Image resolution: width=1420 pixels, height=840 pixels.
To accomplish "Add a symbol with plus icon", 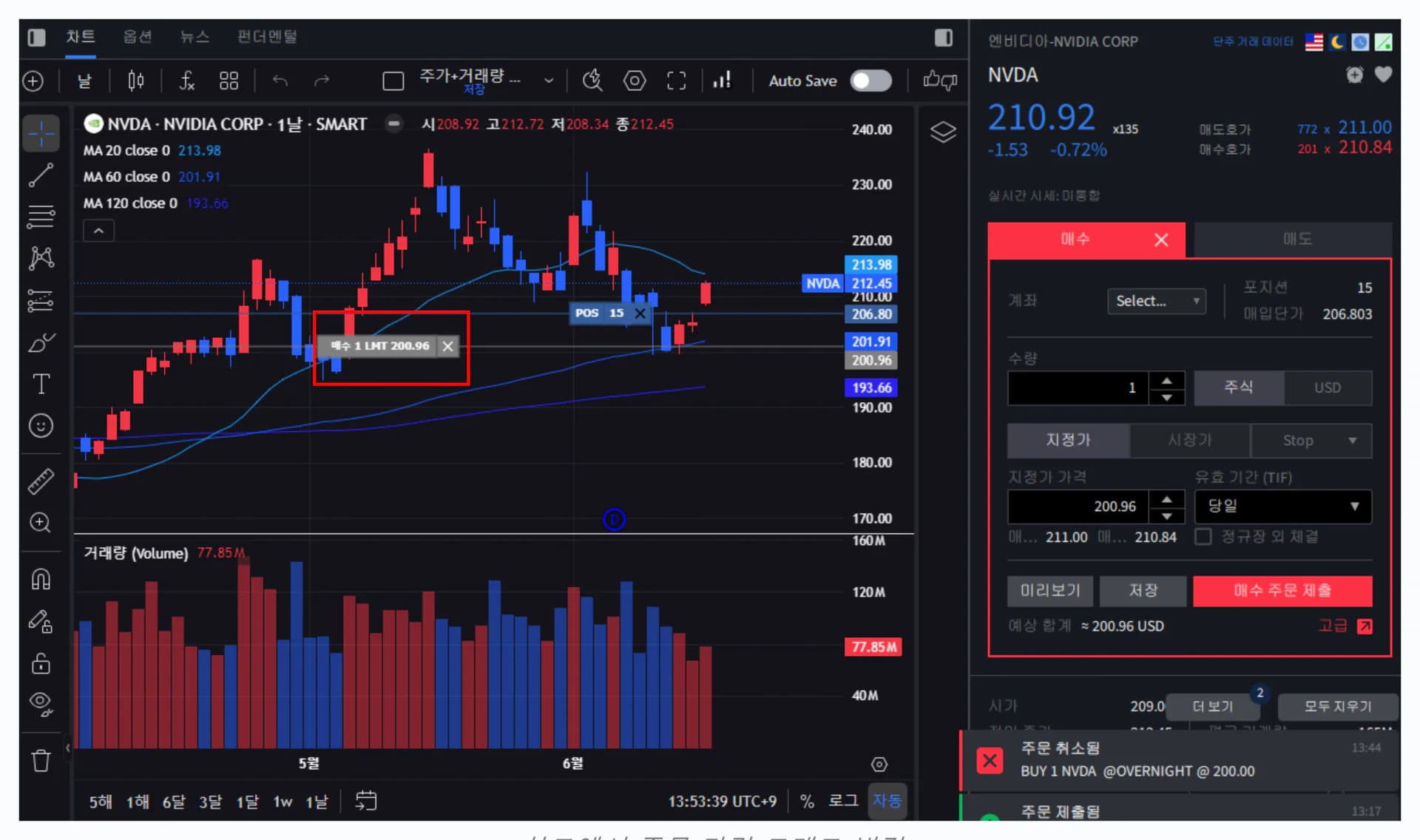I will 33,81.
